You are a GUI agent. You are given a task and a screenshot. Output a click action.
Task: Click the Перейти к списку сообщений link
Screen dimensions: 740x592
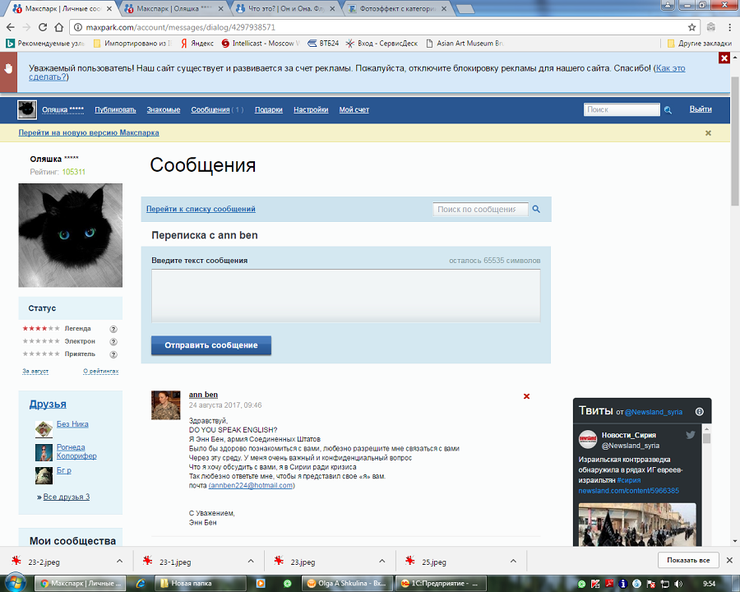201,209
